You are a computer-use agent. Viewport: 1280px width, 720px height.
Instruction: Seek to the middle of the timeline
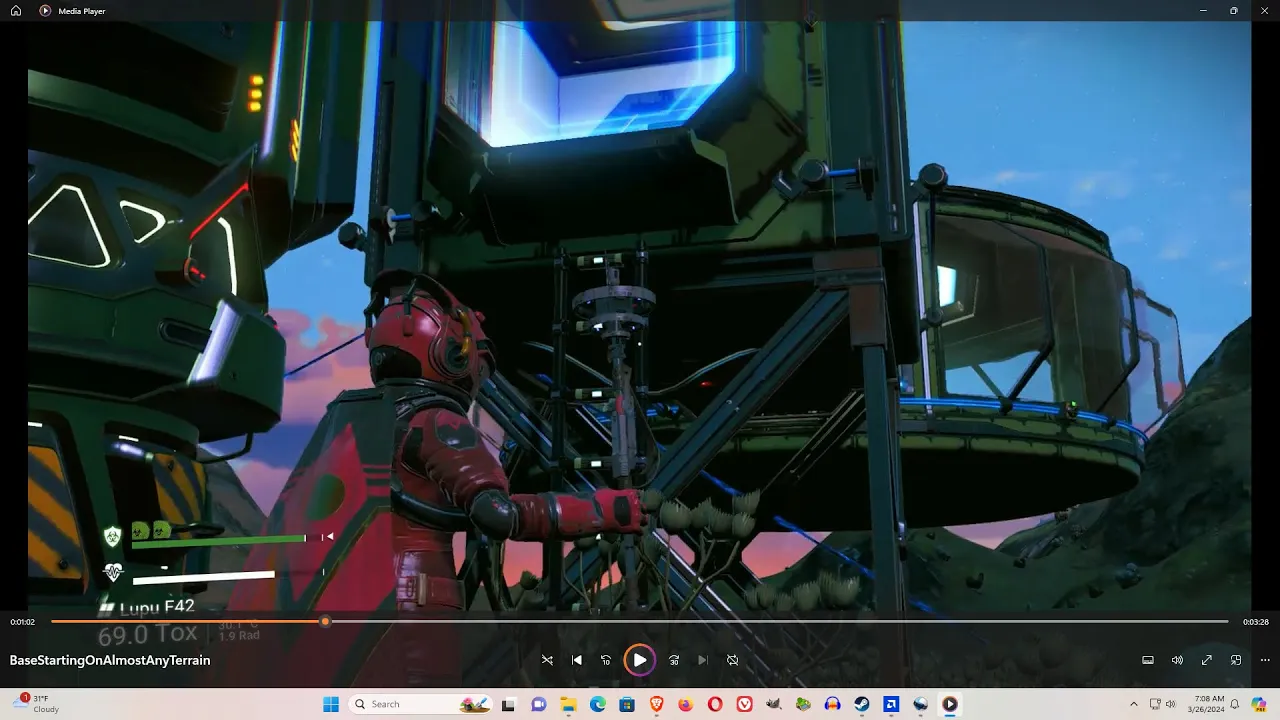[x=640, y=621]
